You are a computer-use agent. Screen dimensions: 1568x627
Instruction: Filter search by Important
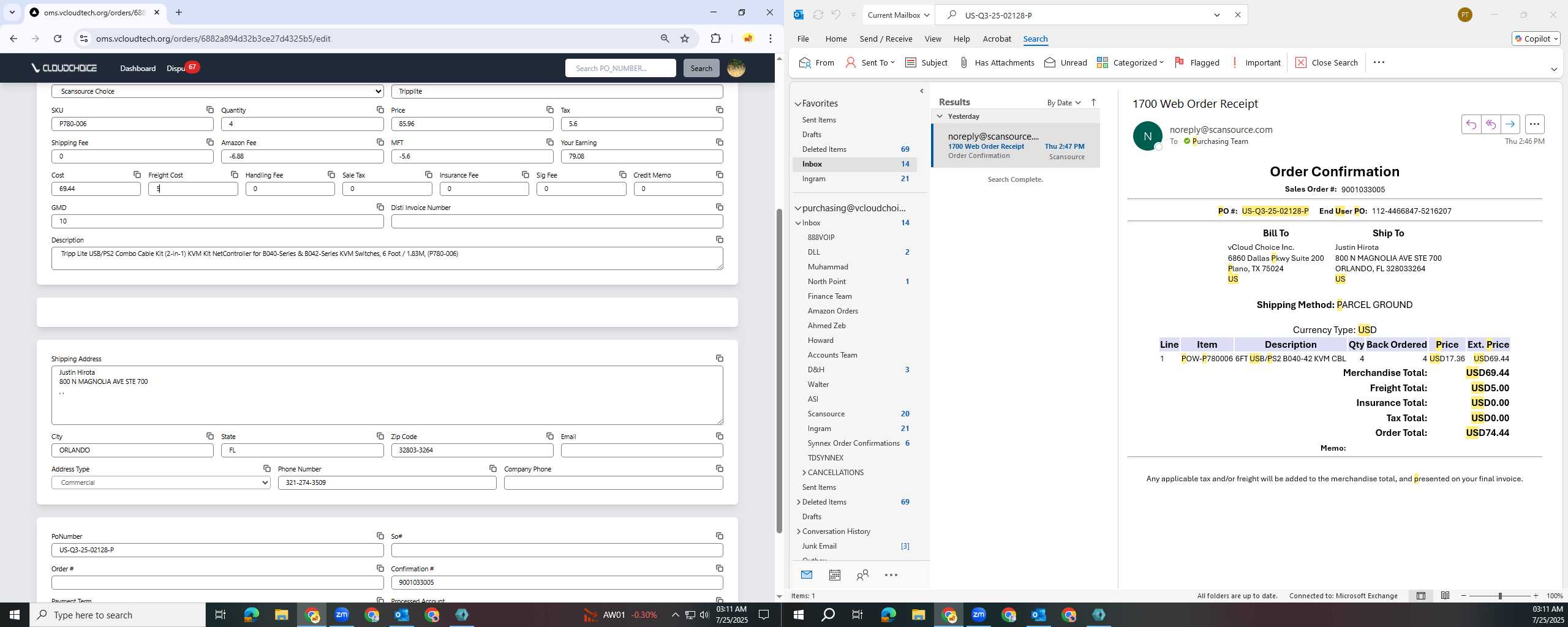click(x=1255, y=62)
